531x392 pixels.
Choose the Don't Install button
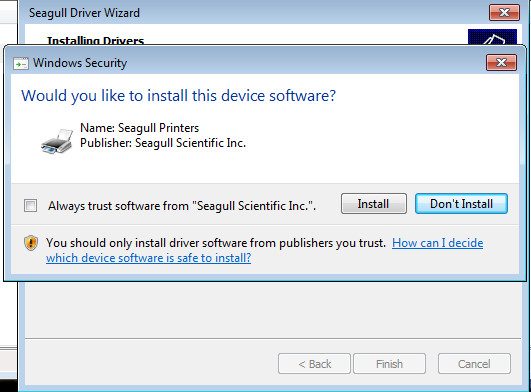point(461,203)
